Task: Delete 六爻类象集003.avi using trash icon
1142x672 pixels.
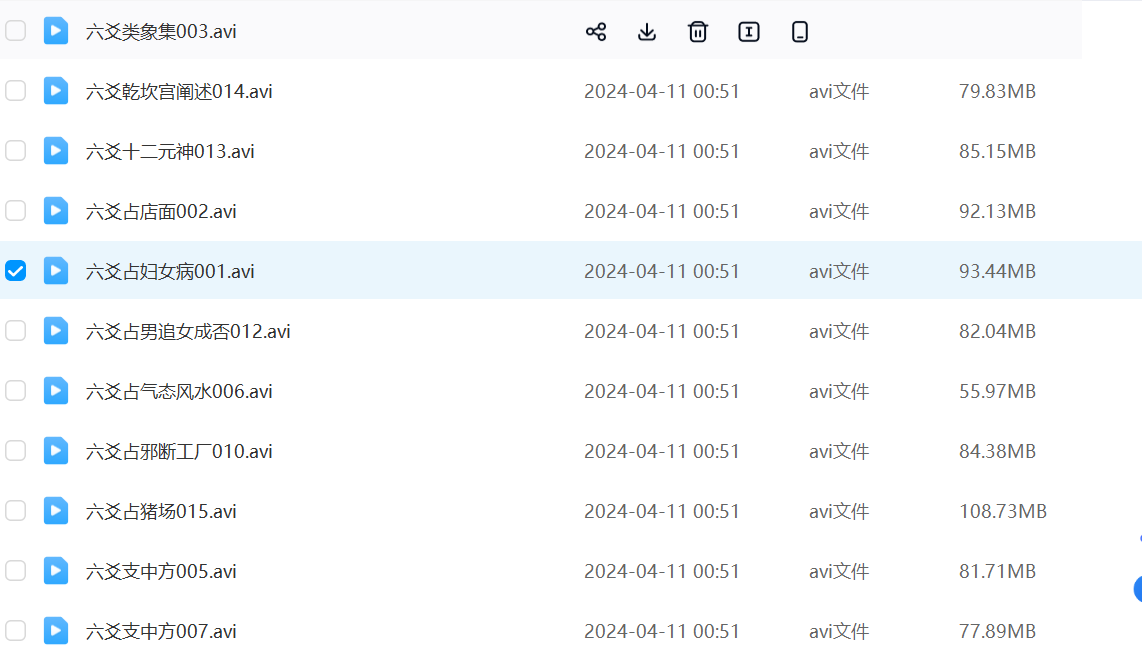Action: [698, 32]
